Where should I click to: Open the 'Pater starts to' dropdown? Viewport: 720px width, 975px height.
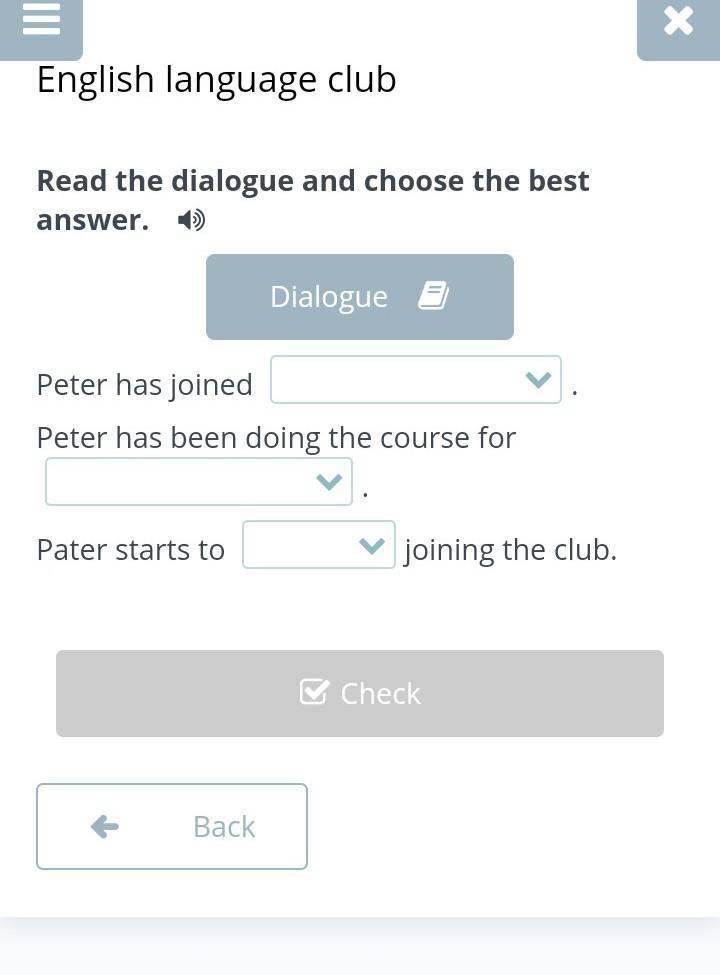(319, 545)
